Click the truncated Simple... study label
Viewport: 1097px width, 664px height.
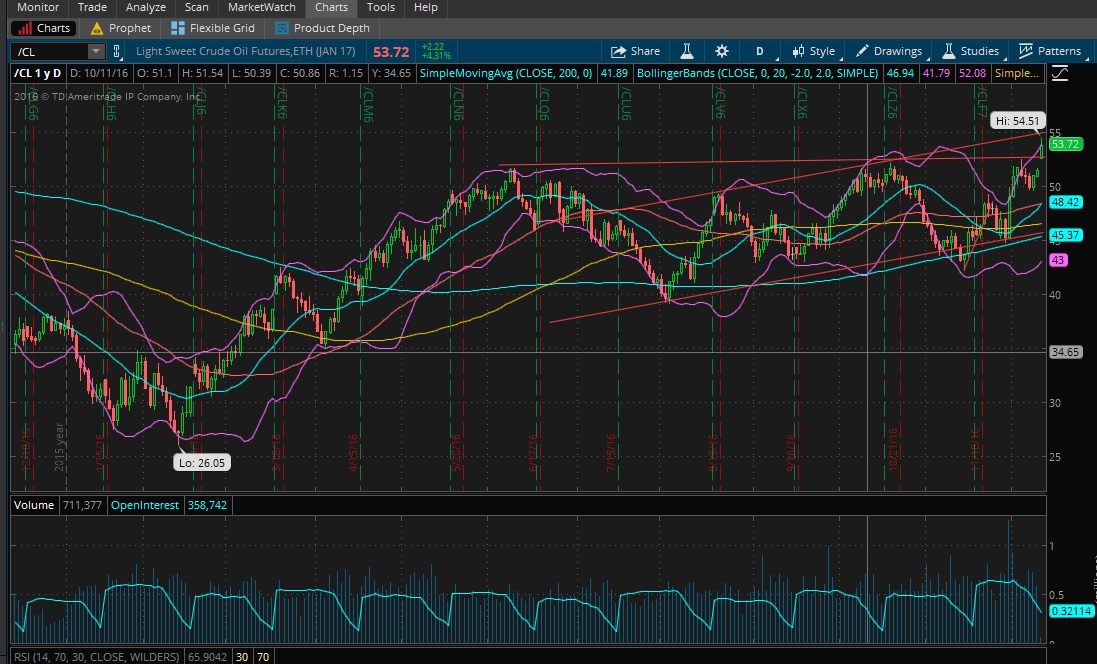pyautogui.click(x=1017, y=73)
